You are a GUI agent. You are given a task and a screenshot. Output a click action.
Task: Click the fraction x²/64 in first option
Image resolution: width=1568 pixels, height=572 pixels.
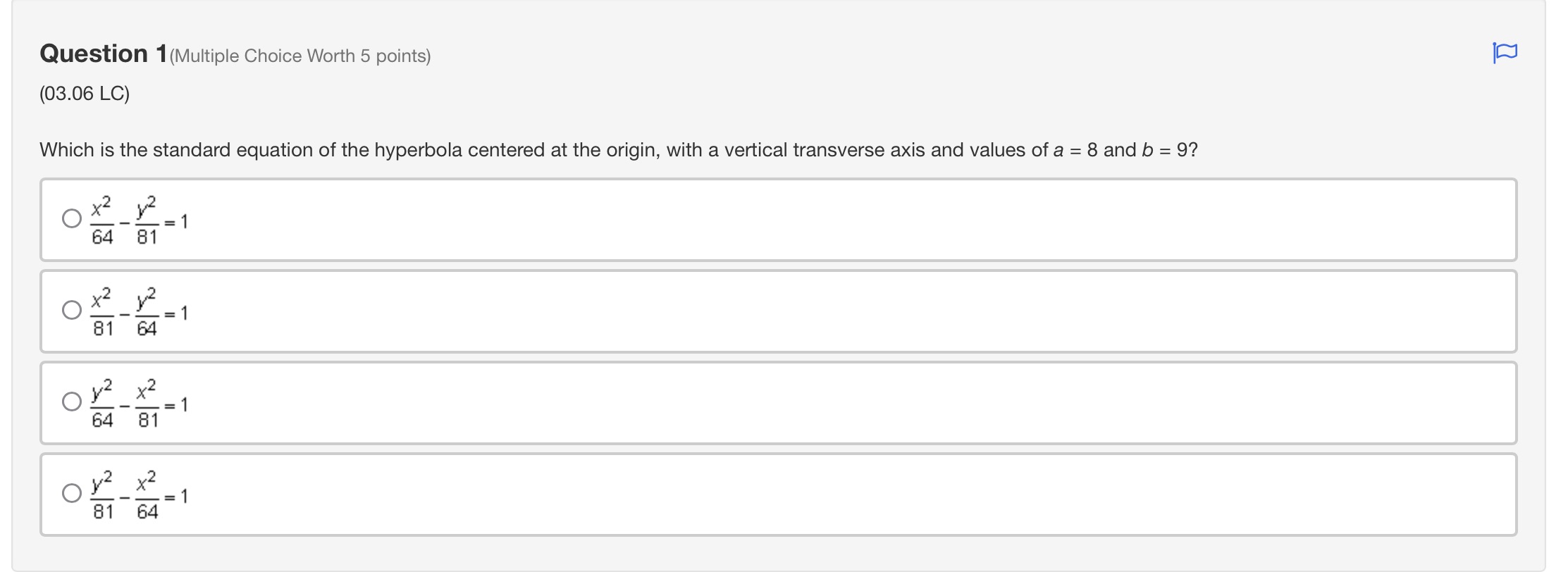coord(101,219)
